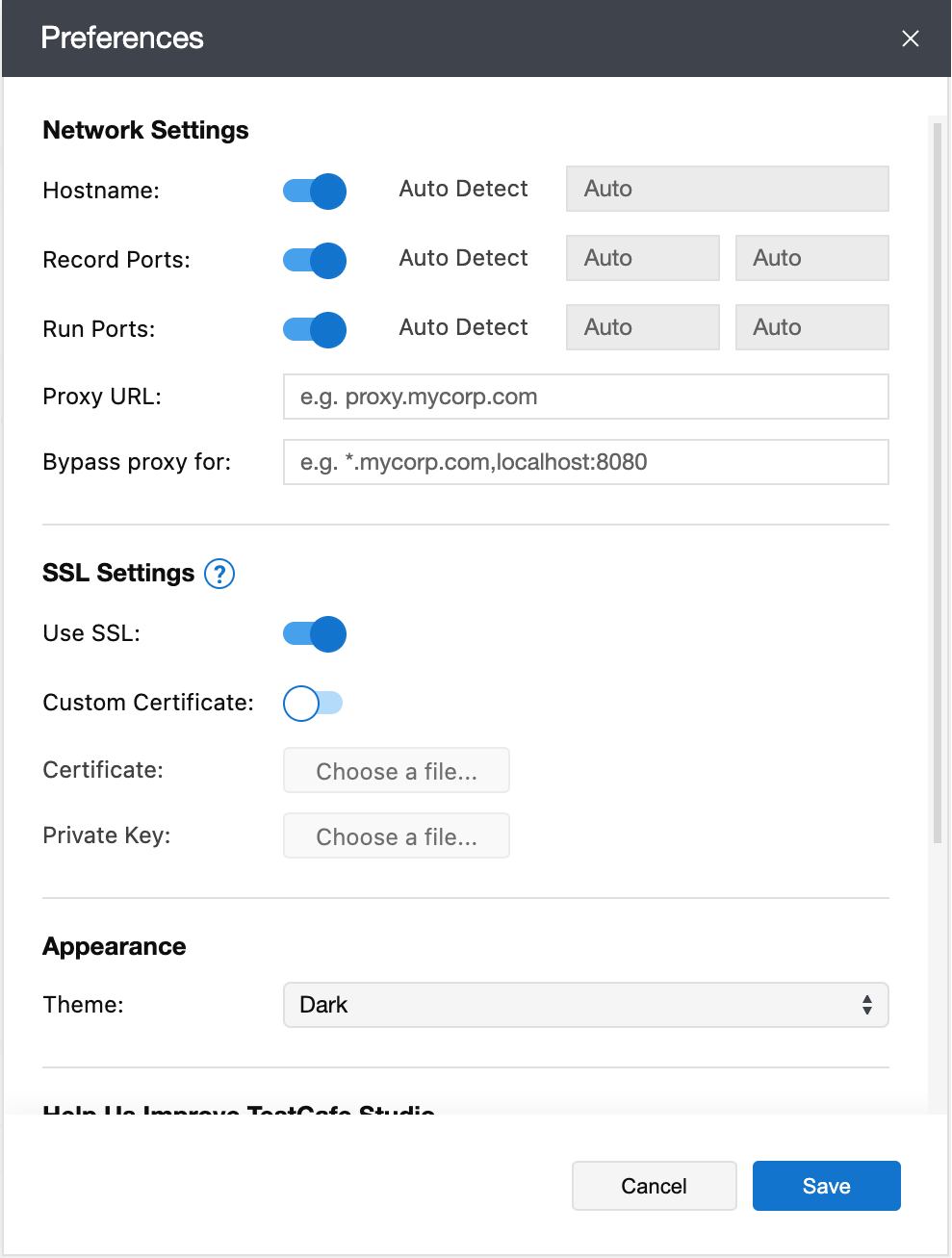Close the Preferences dialog

[910, 39]
